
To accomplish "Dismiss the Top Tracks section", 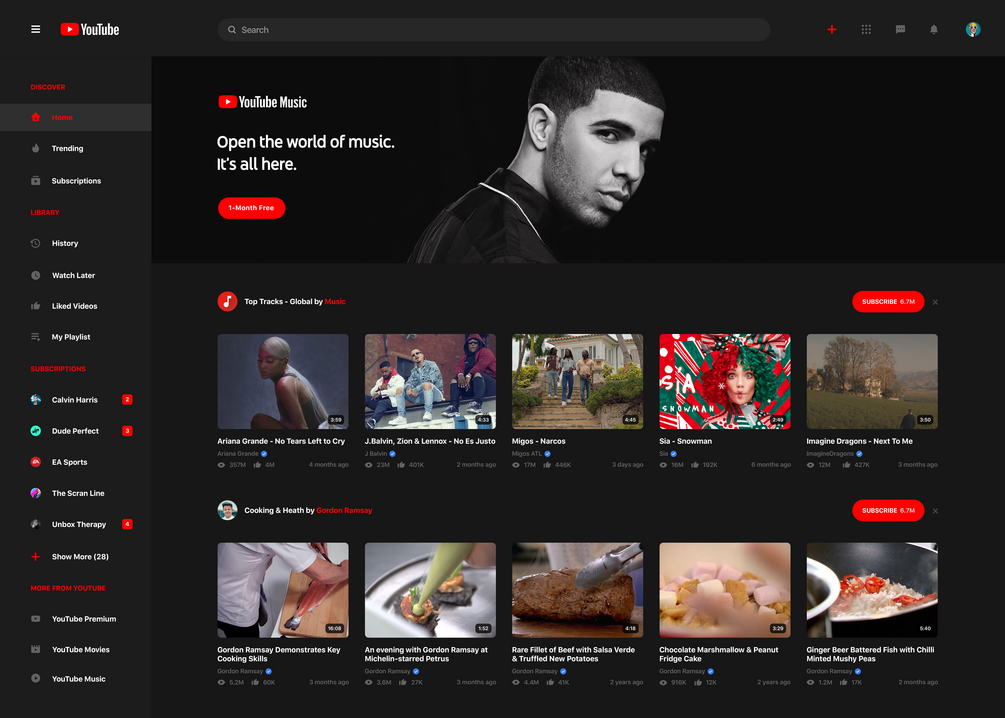I will (x=935, y=302).
